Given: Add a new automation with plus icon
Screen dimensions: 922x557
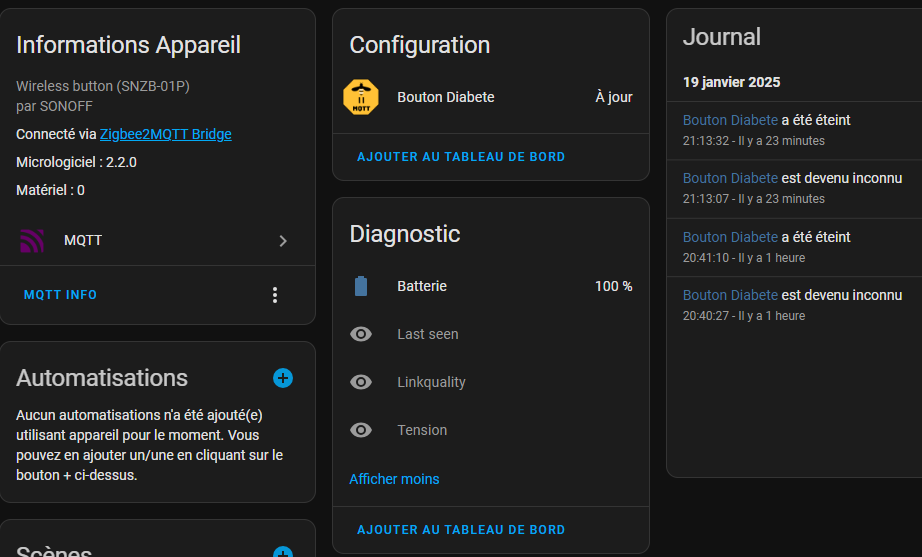Looking at the screenshot, I should tap(283, 378).
